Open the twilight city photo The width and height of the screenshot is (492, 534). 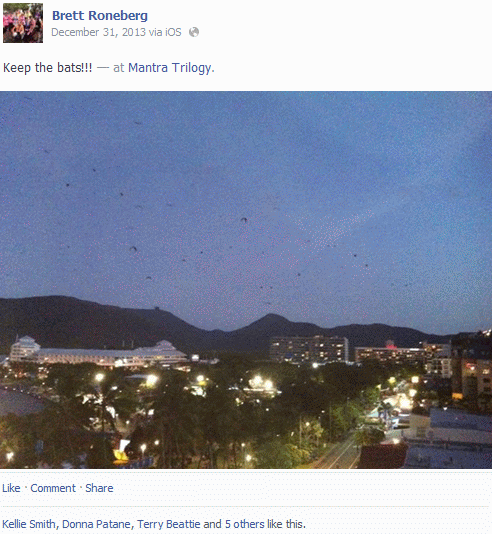246,280
